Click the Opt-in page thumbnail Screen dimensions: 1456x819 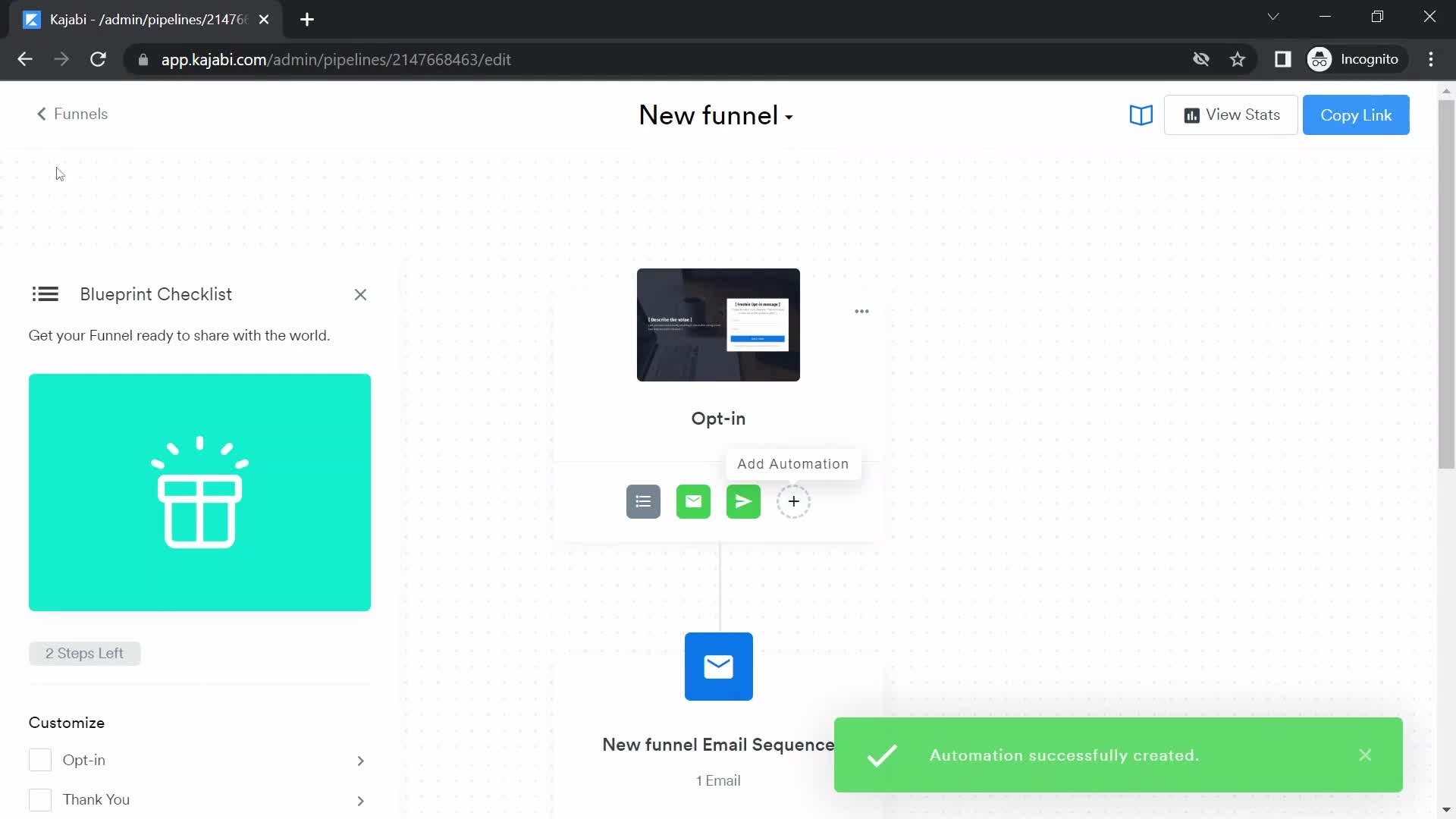tap(718, 324)
